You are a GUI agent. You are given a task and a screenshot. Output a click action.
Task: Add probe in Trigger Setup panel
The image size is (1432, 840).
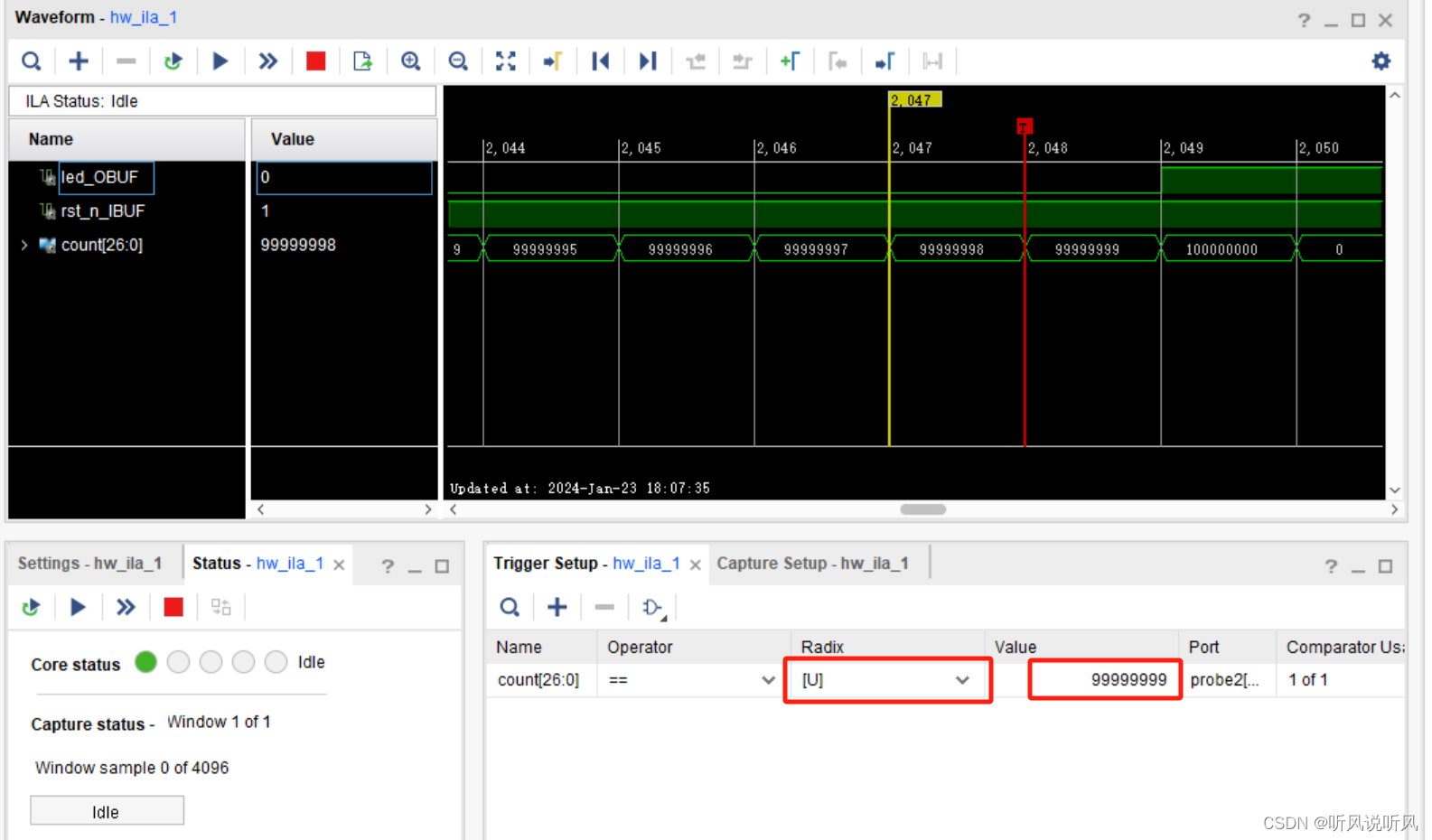tap(557, 607)
